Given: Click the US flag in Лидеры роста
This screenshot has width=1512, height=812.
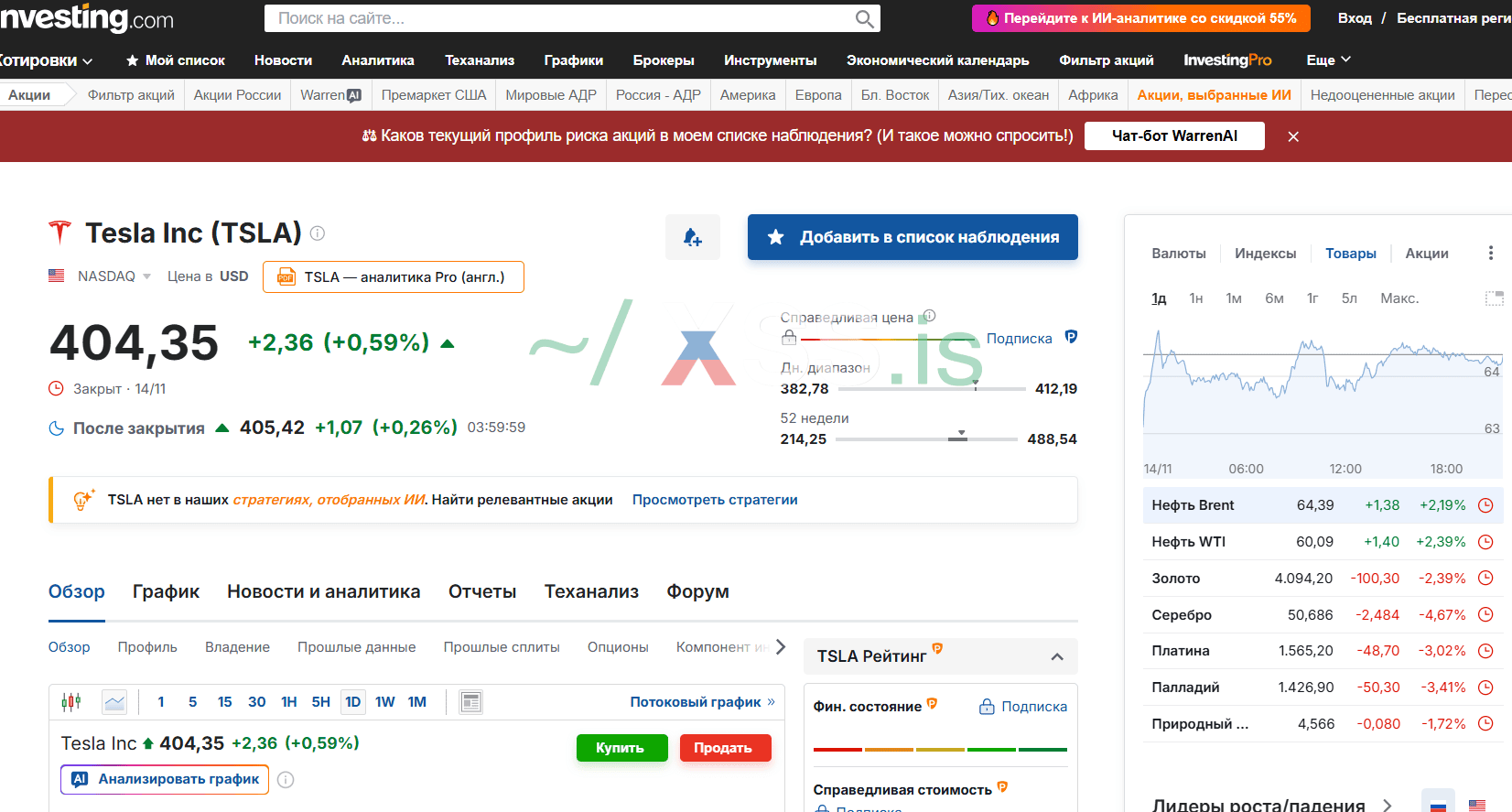Looking at the screenshot, I should click(x=1477, y=805).
